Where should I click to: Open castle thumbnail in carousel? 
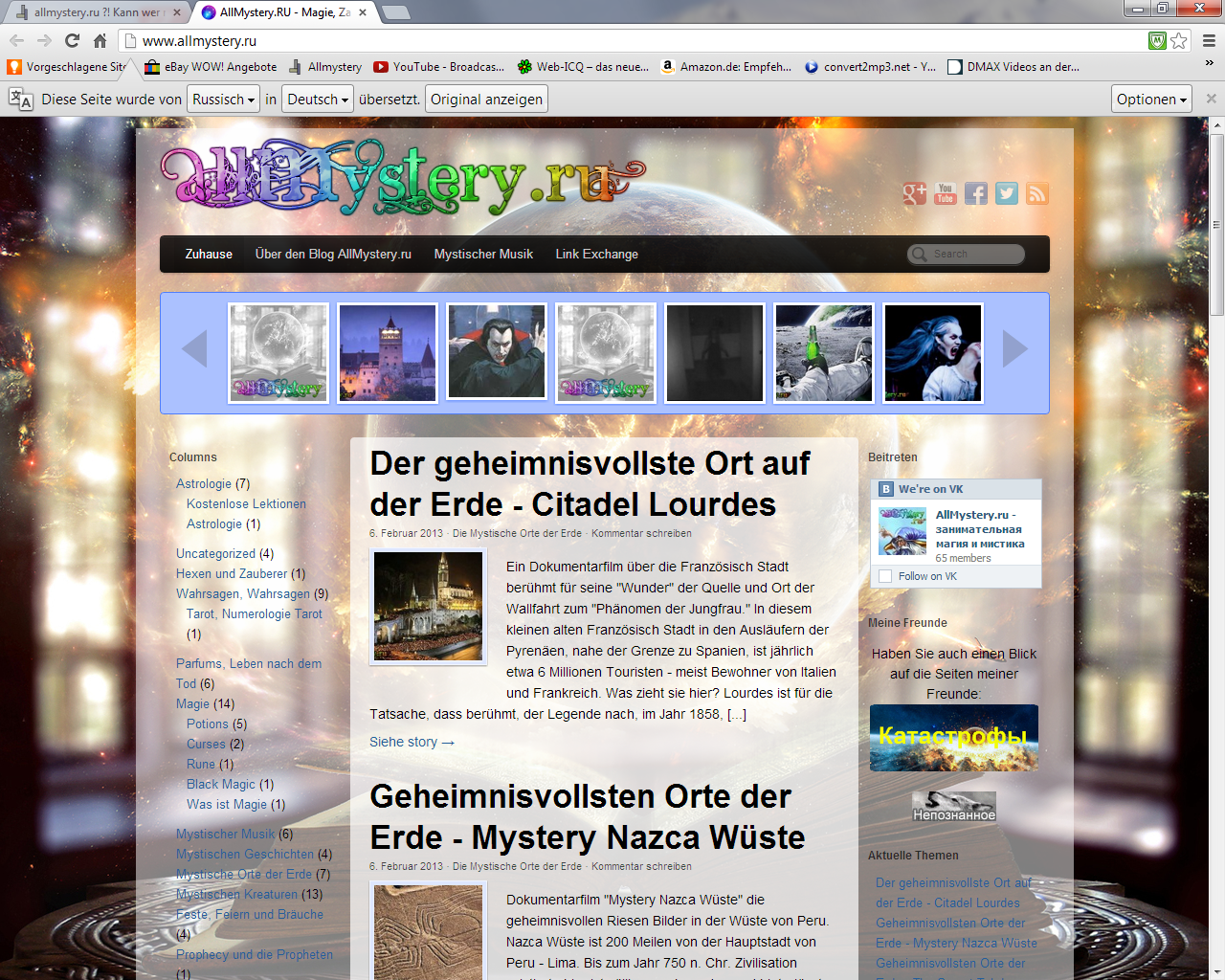click(388, 353)
